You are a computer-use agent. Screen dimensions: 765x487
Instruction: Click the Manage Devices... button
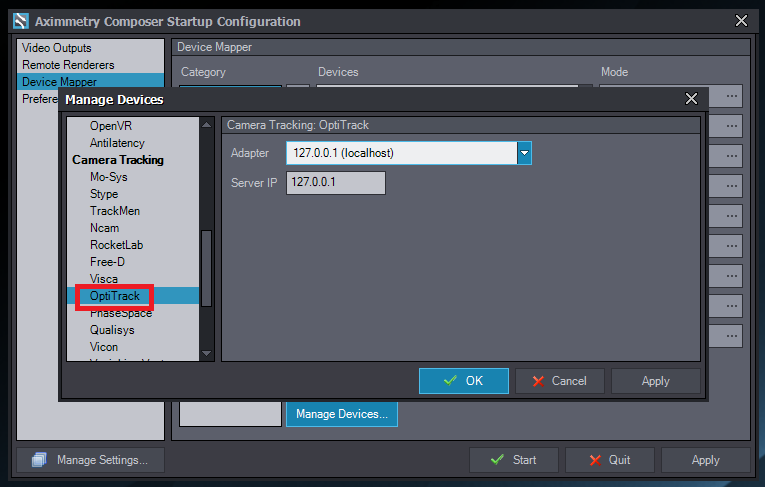point(342,414)
